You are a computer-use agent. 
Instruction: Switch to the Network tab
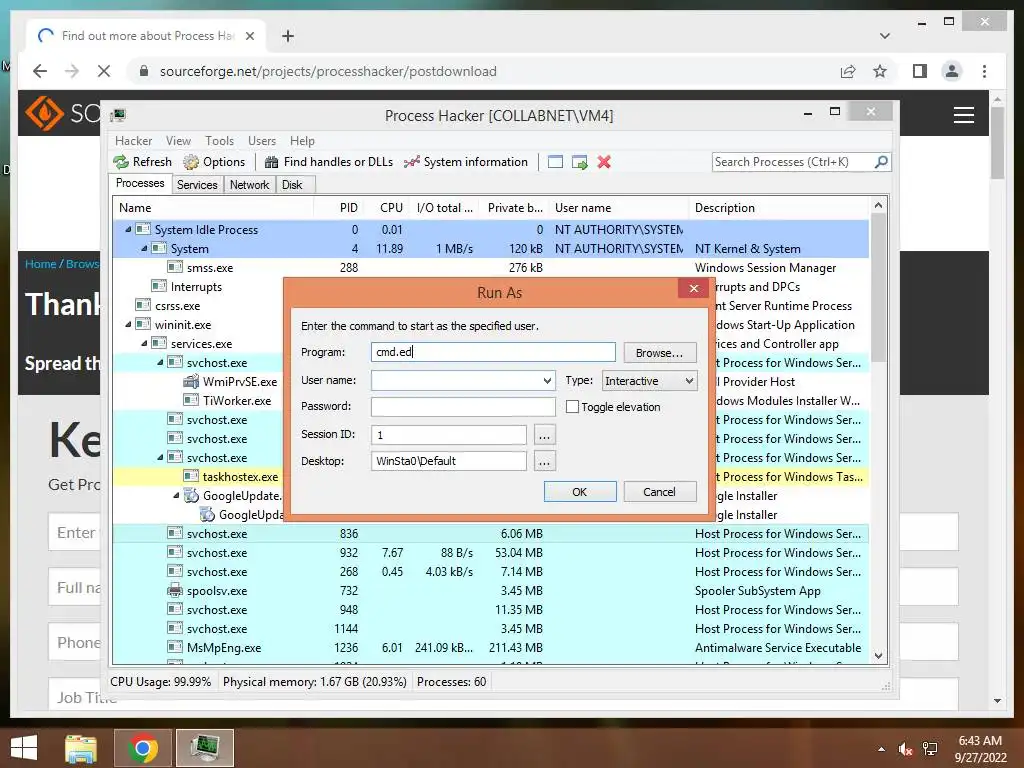click(249, 185)
